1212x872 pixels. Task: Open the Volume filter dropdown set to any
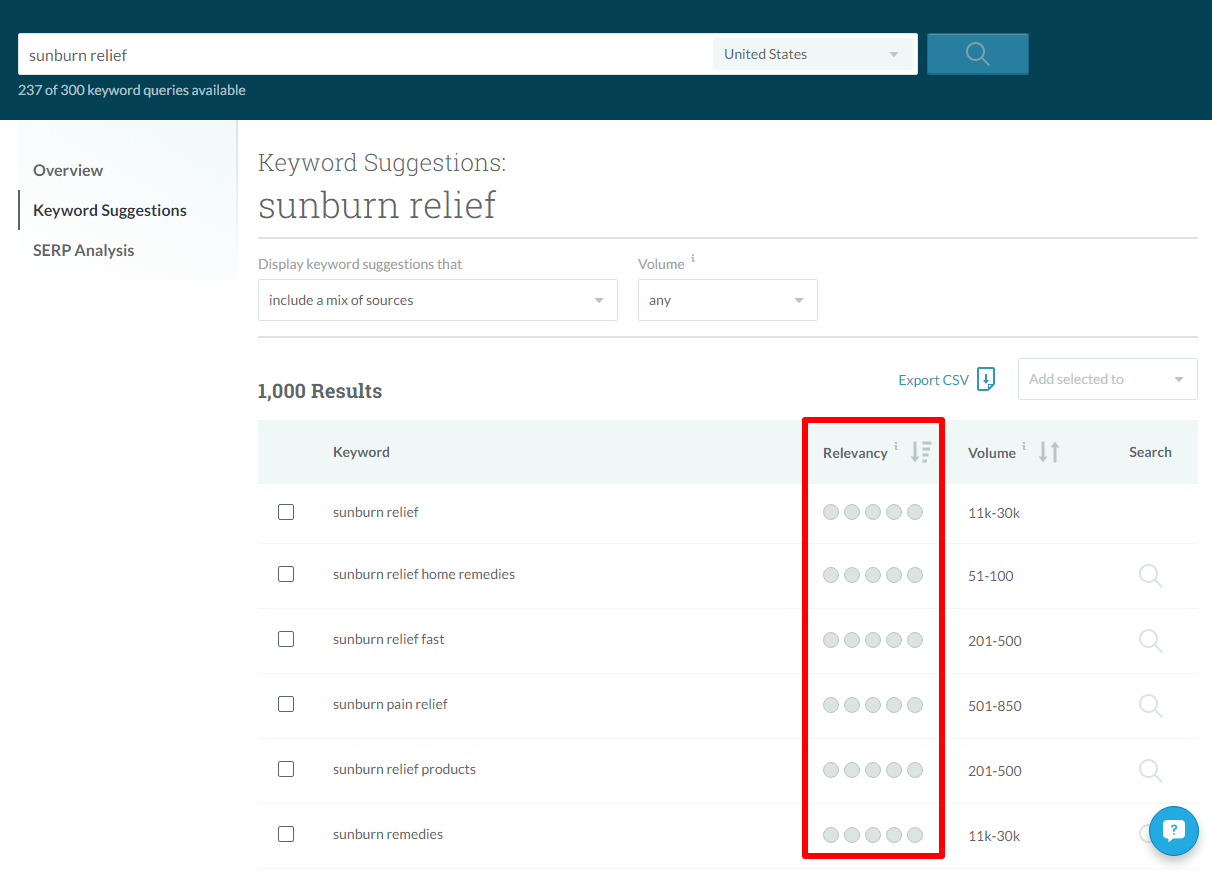tap(728, 300)
